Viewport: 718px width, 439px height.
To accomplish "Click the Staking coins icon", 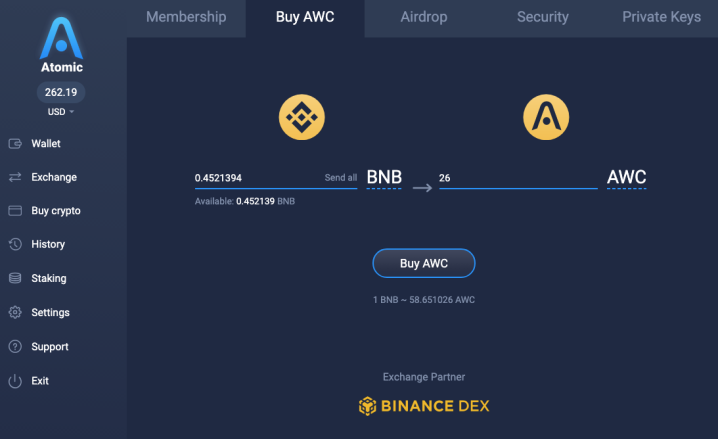I will 15,278.
